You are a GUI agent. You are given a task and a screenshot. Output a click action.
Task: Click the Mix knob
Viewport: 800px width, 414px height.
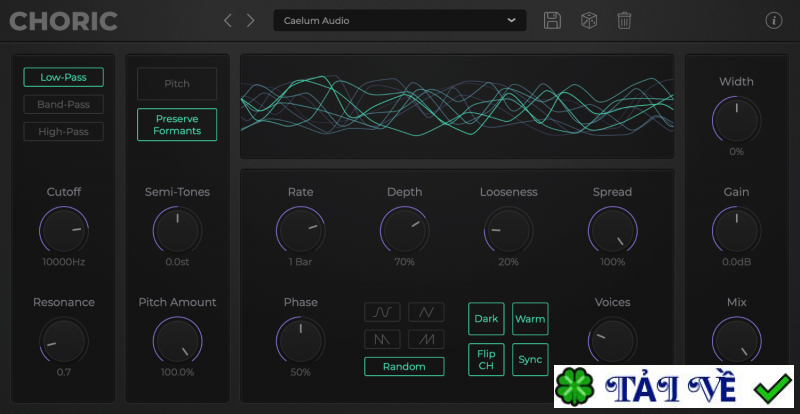[x=737, y=340]
